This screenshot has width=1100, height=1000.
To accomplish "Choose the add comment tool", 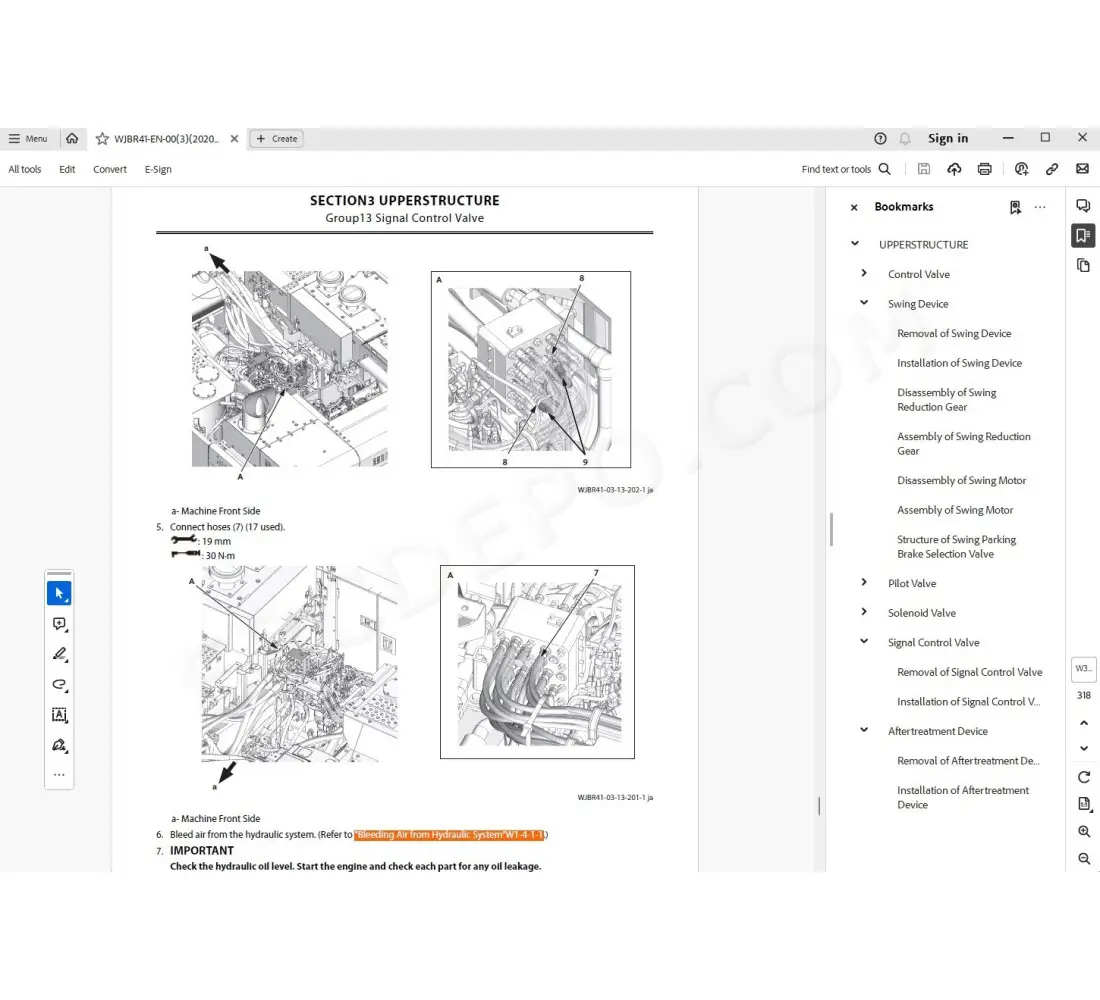I will click(59, 624).
